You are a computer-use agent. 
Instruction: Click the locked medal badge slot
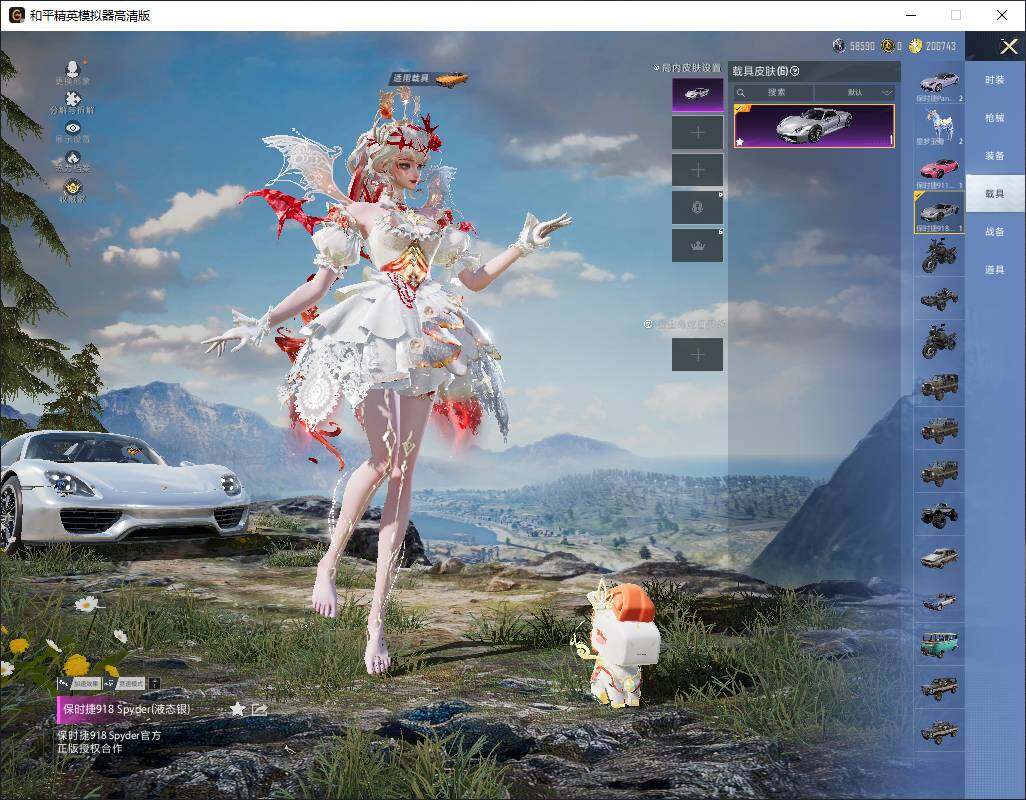coord(698,208)
